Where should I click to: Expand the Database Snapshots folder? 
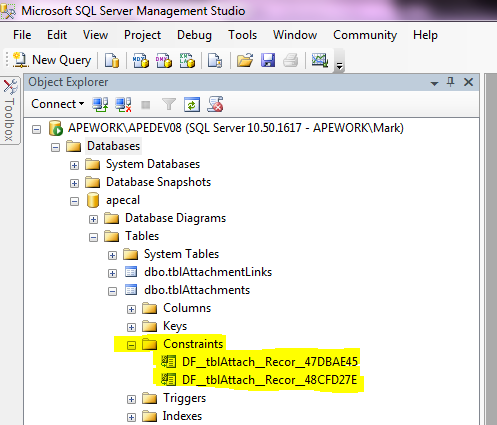tap(74, 183)
